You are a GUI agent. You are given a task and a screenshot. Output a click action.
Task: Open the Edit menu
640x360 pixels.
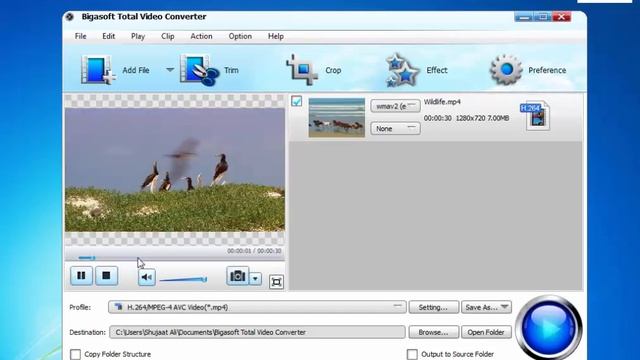[x=109, y=36]
